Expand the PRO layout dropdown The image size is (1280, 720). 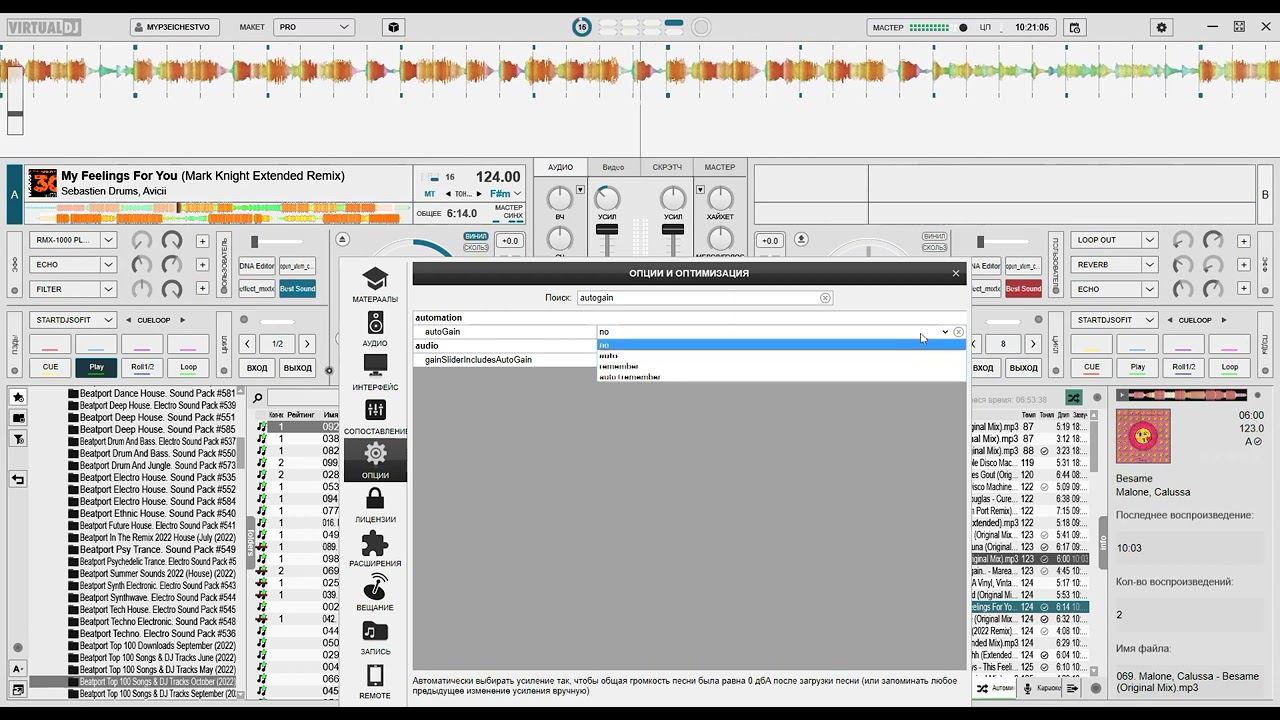point(314,28)
